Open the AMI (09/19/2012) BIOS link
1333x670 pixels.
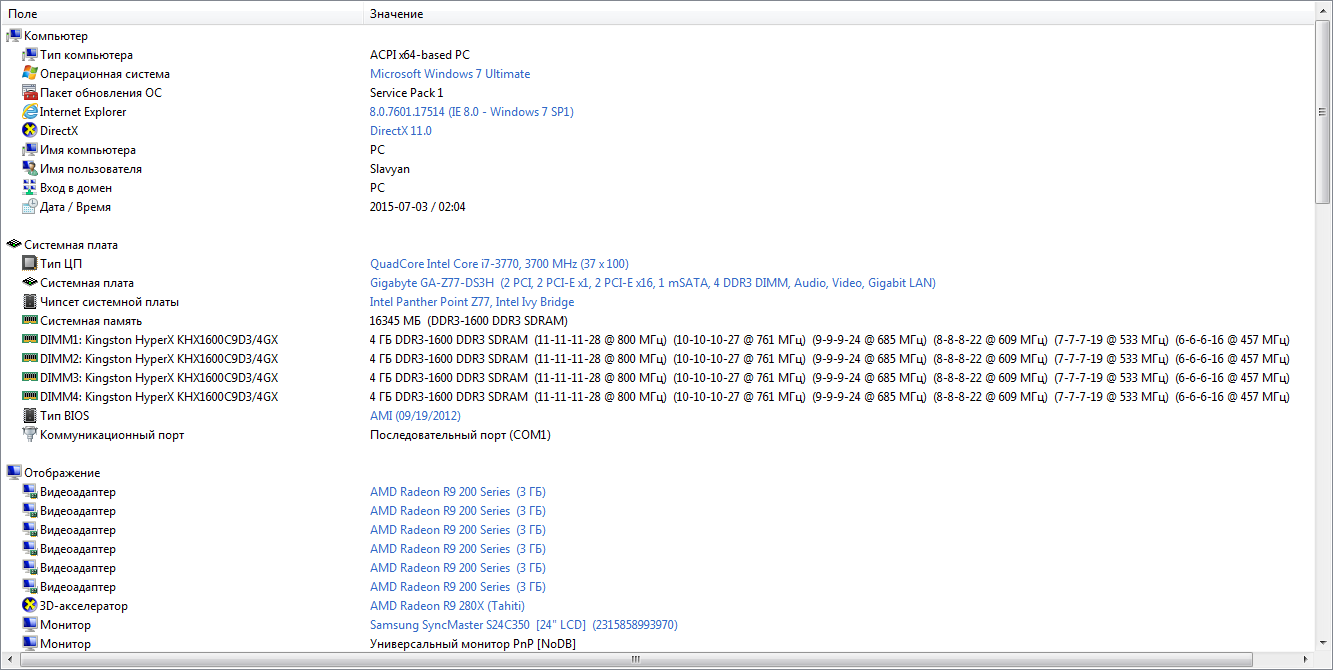point(415,416)
